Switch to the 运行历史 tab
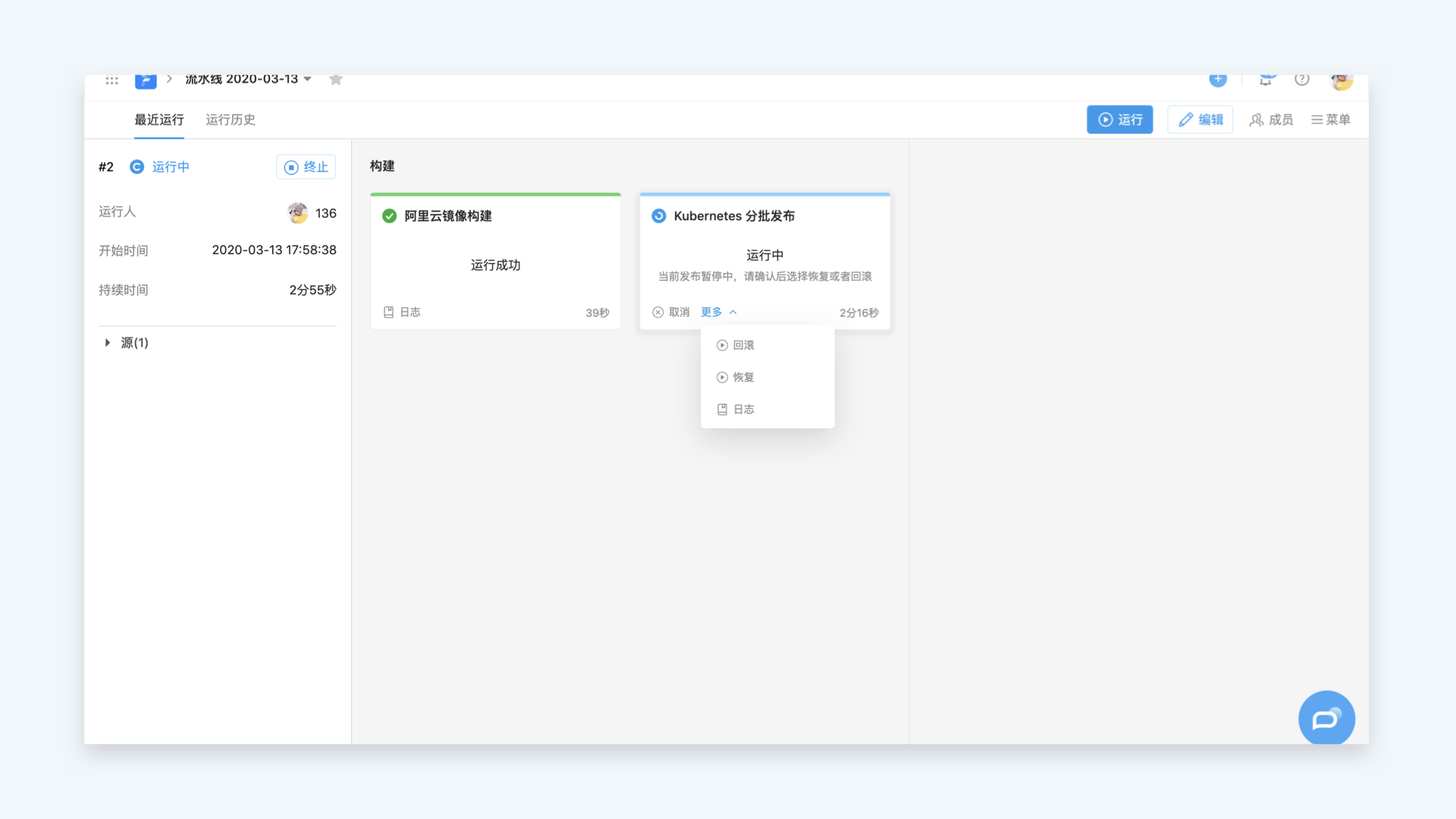This screenshot has width=1456, height=819. click(x=231, y=120)
